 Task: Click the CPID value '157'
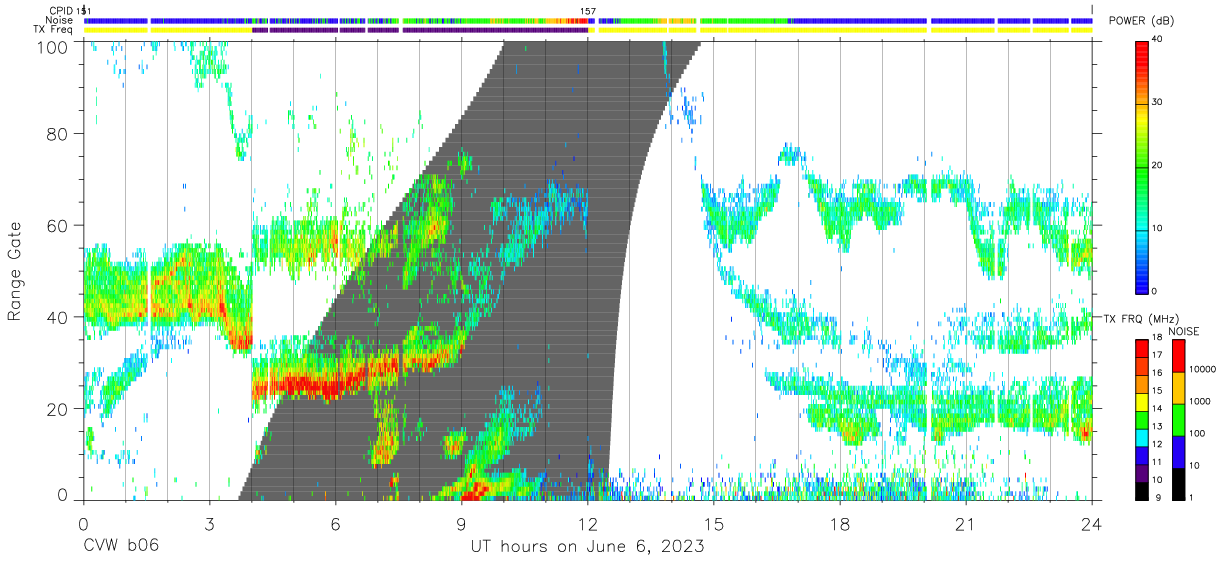click(x=588, y=11)
